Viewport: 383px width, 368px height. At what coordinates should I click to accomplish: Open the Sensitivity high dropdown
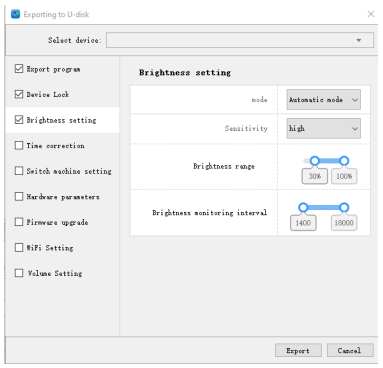323,128
